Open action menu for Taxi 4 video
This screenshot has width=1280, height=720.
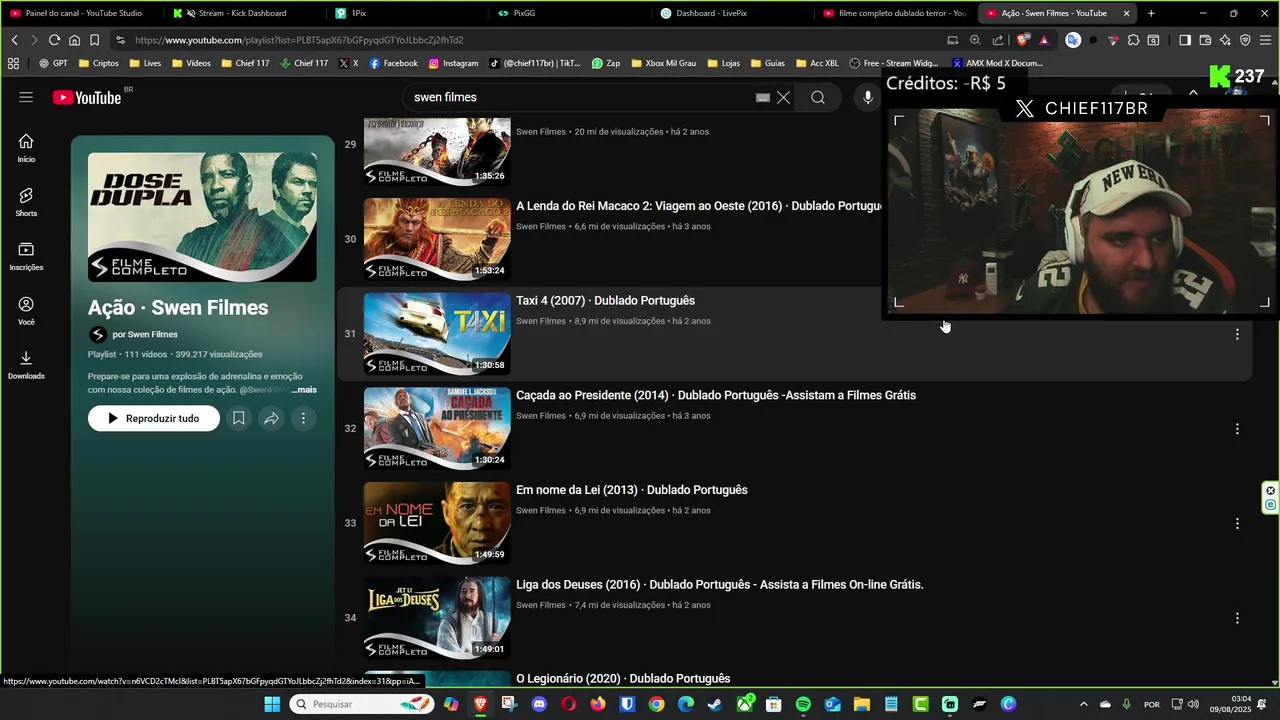click(1237, 334)
